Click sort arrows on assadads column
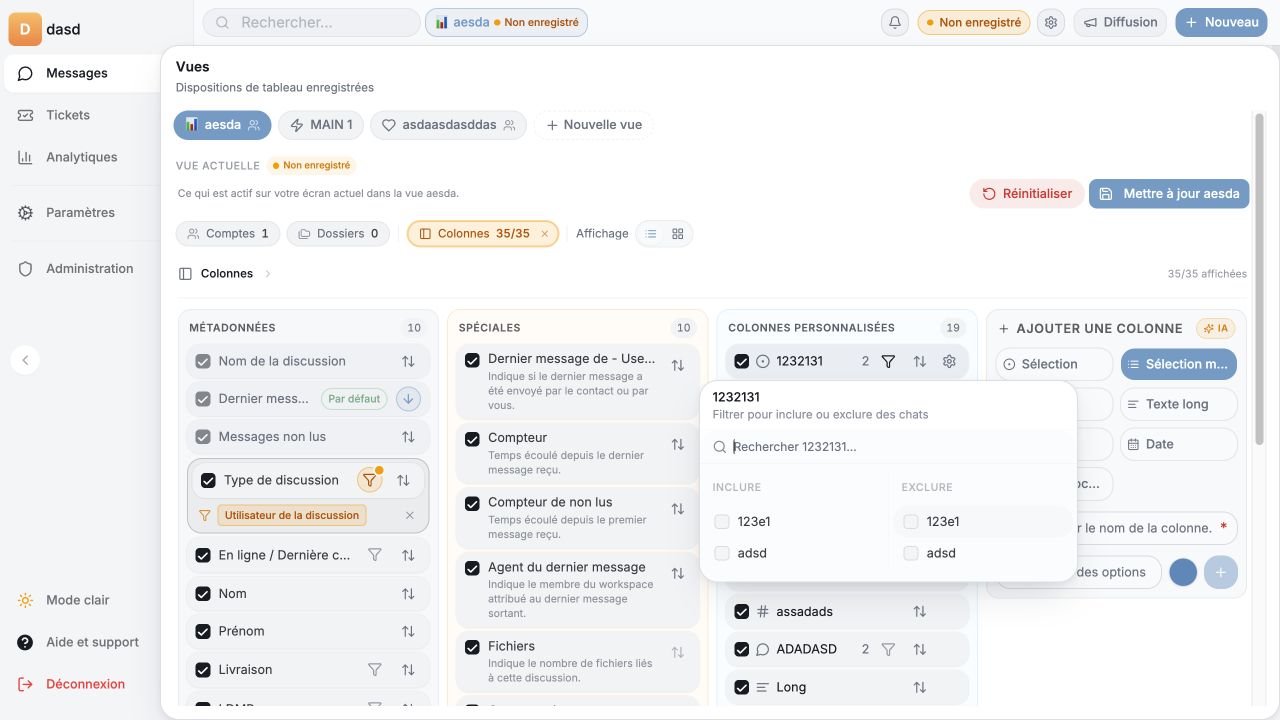 click(x=919, y=611)
